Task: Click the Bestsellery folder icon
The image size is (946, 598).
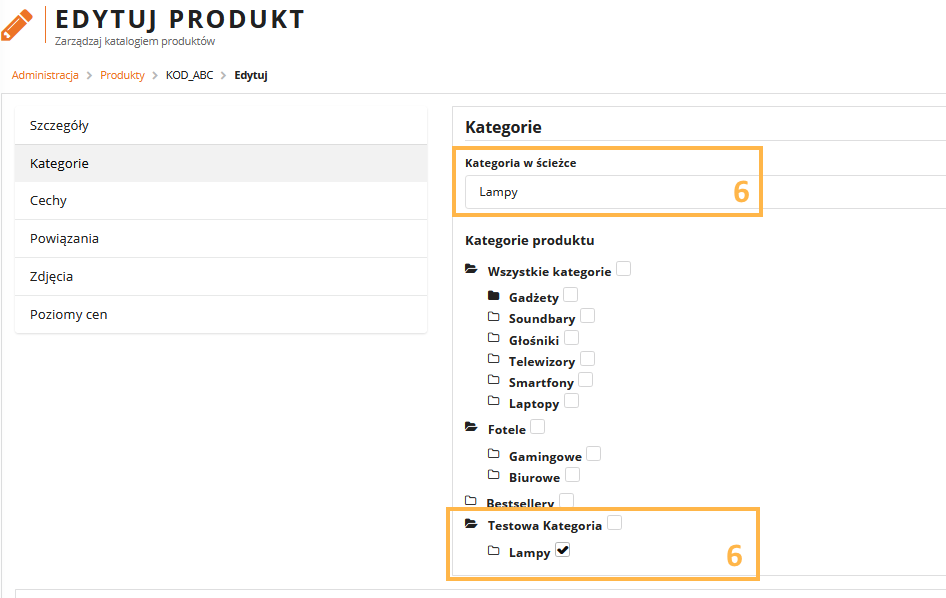Action: 471,501
